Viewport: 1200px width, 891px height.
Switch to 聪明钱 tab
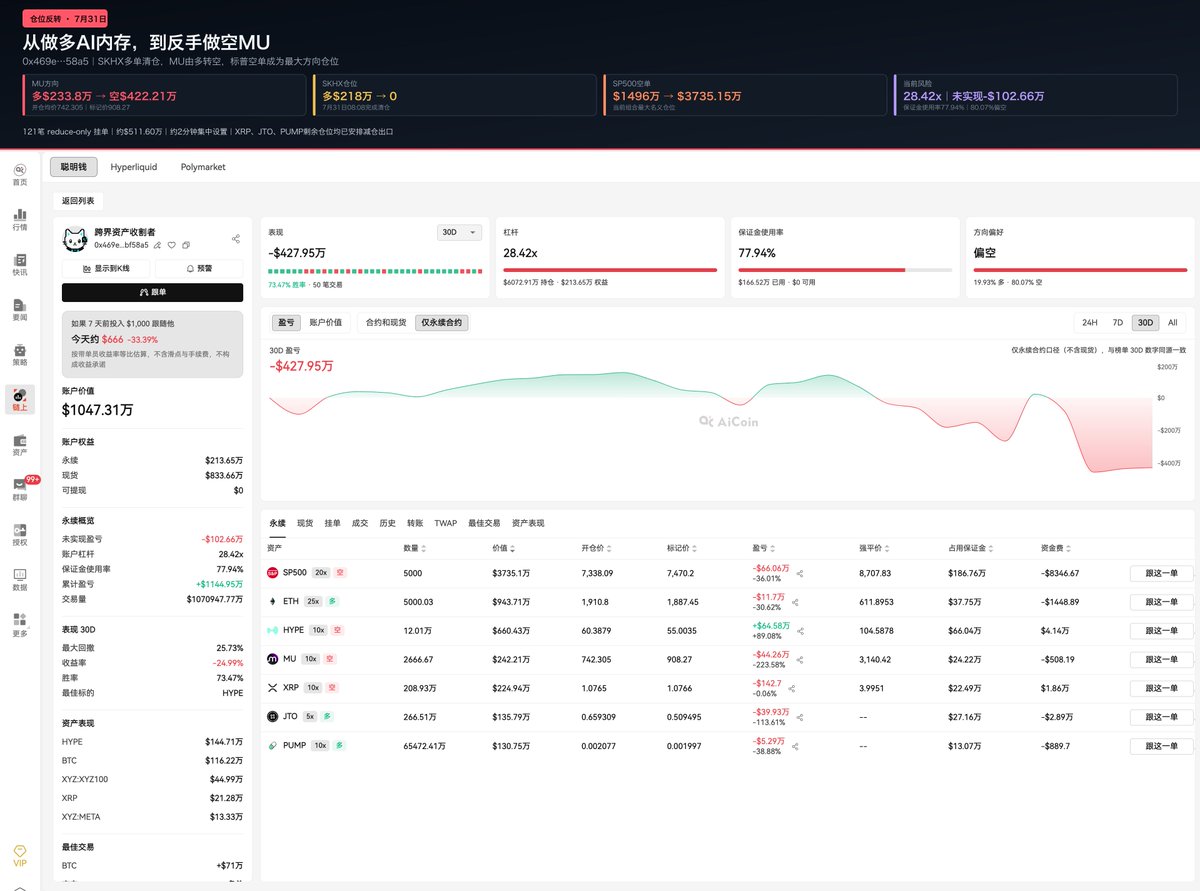[x=74, y=167]
